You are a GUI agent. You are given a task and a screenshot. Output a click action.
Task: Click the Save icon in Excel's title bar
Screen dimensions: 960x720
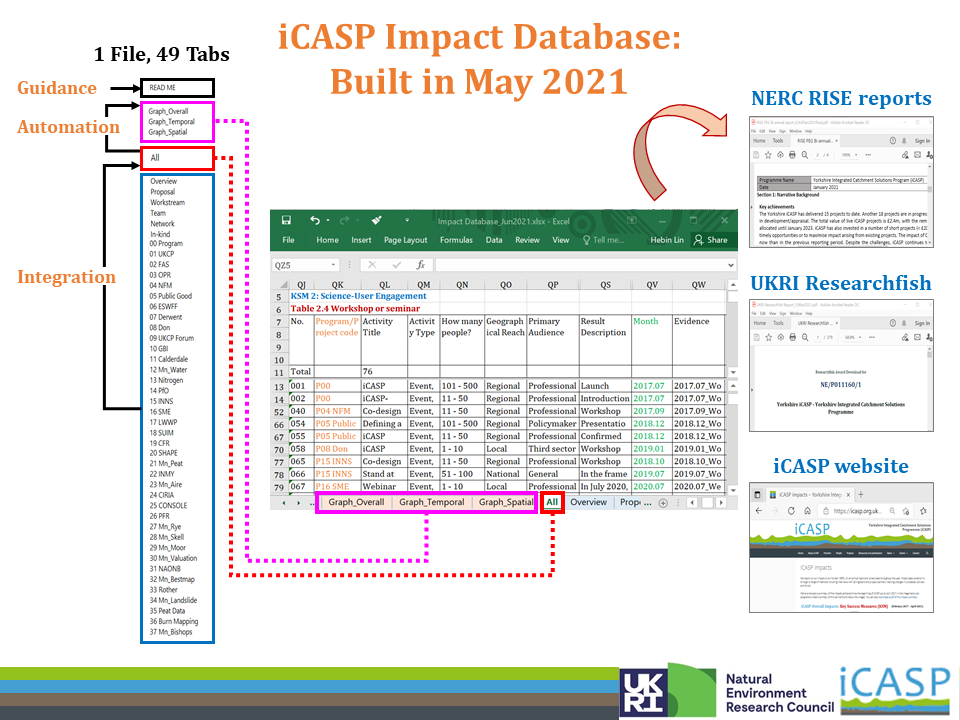[286, 220]
